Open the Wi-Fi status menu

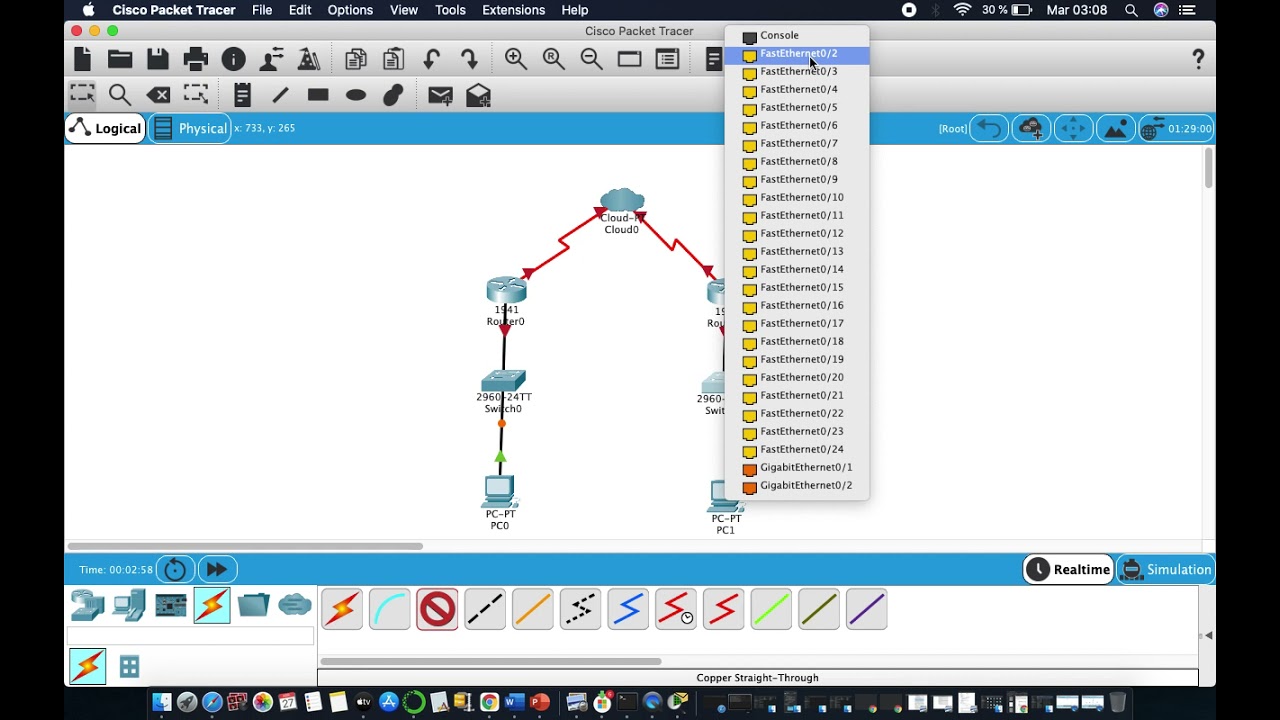pos(962,10)
